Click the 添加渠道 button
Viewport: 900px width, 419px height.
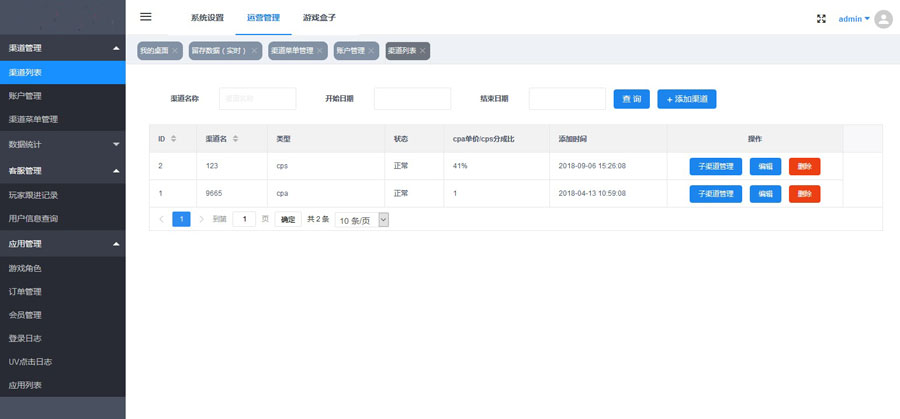click(686, 99)
